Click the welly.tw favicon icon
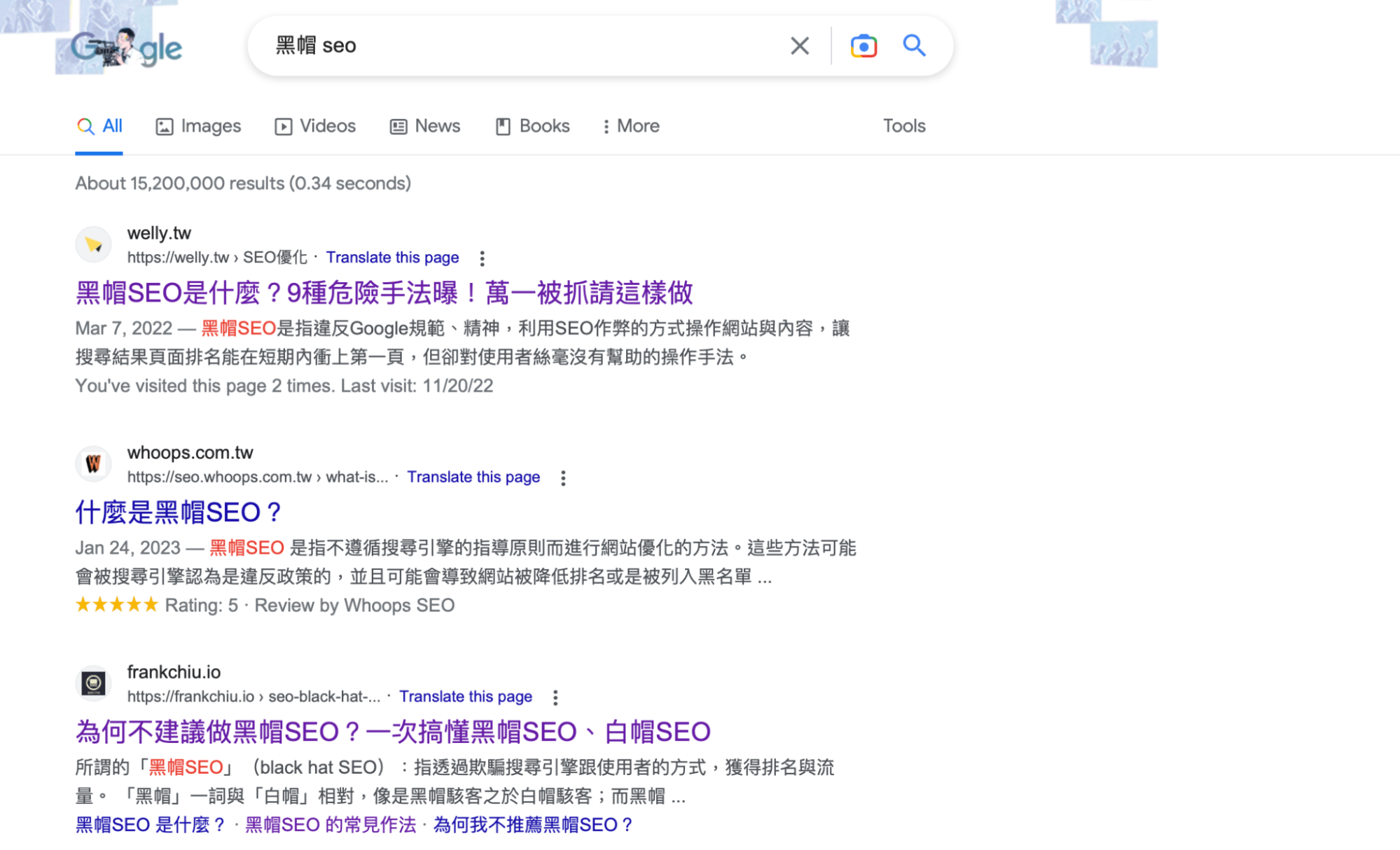 pyautogui.click(x=93, y=244)
